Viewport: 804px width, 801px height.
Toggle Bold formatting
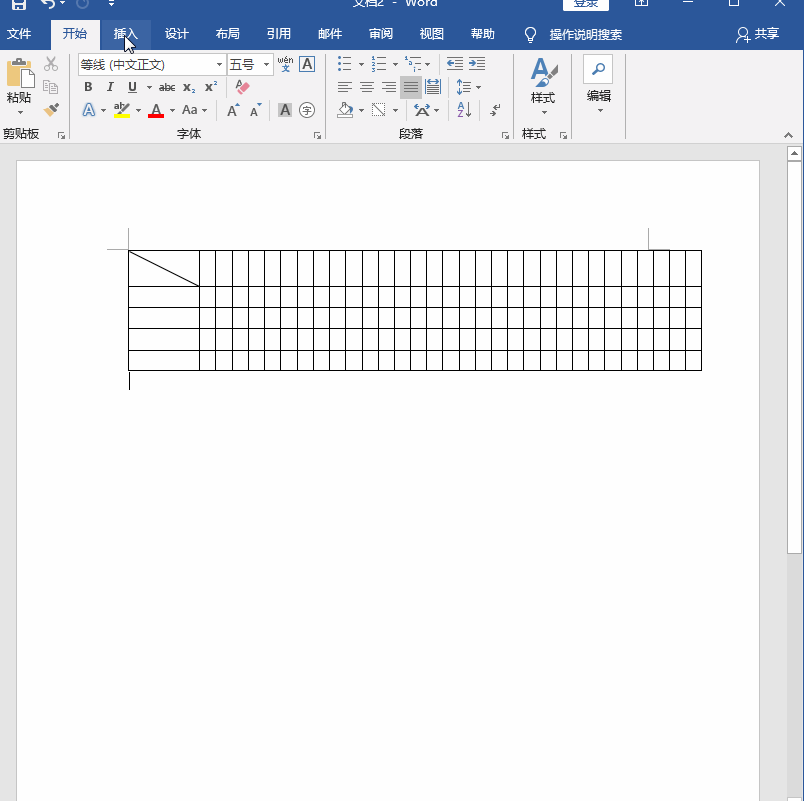tap(88, 87)
